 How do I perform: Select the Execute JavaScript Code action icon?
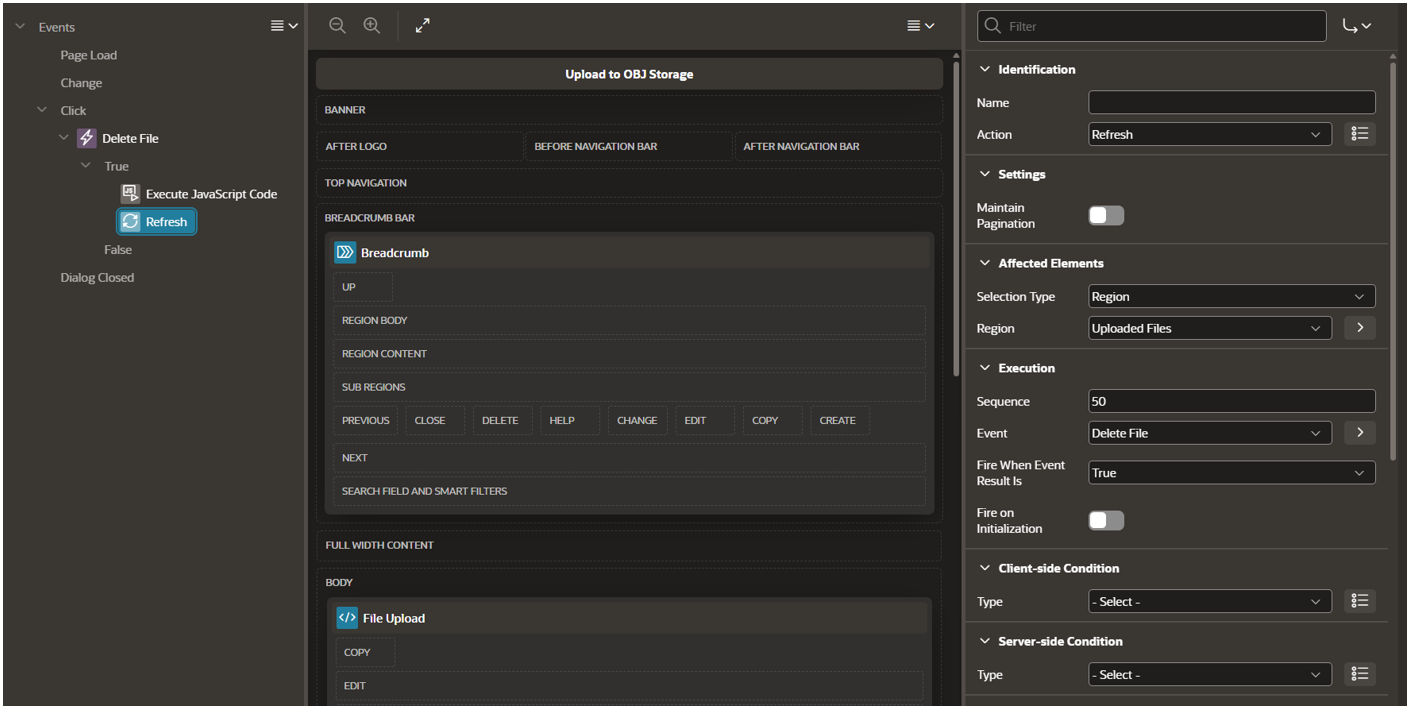click(x=130, y=194)
